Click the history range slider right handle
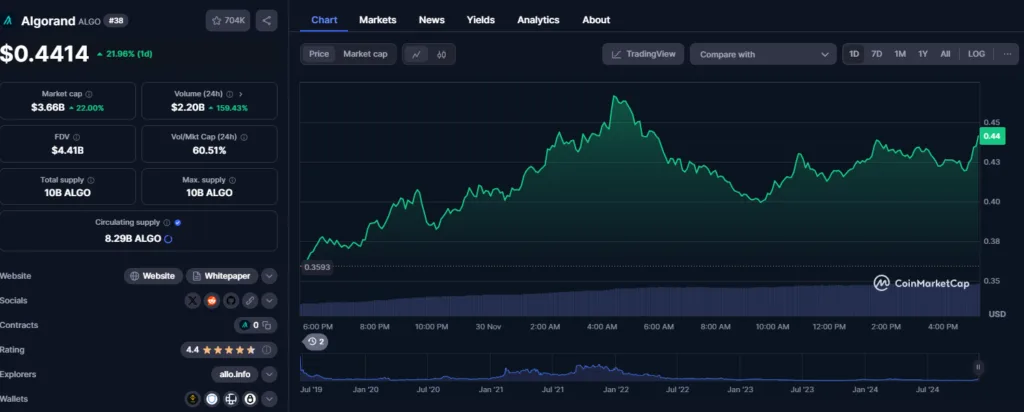This screenshot has width=1024, height=412. pos(978,367)
